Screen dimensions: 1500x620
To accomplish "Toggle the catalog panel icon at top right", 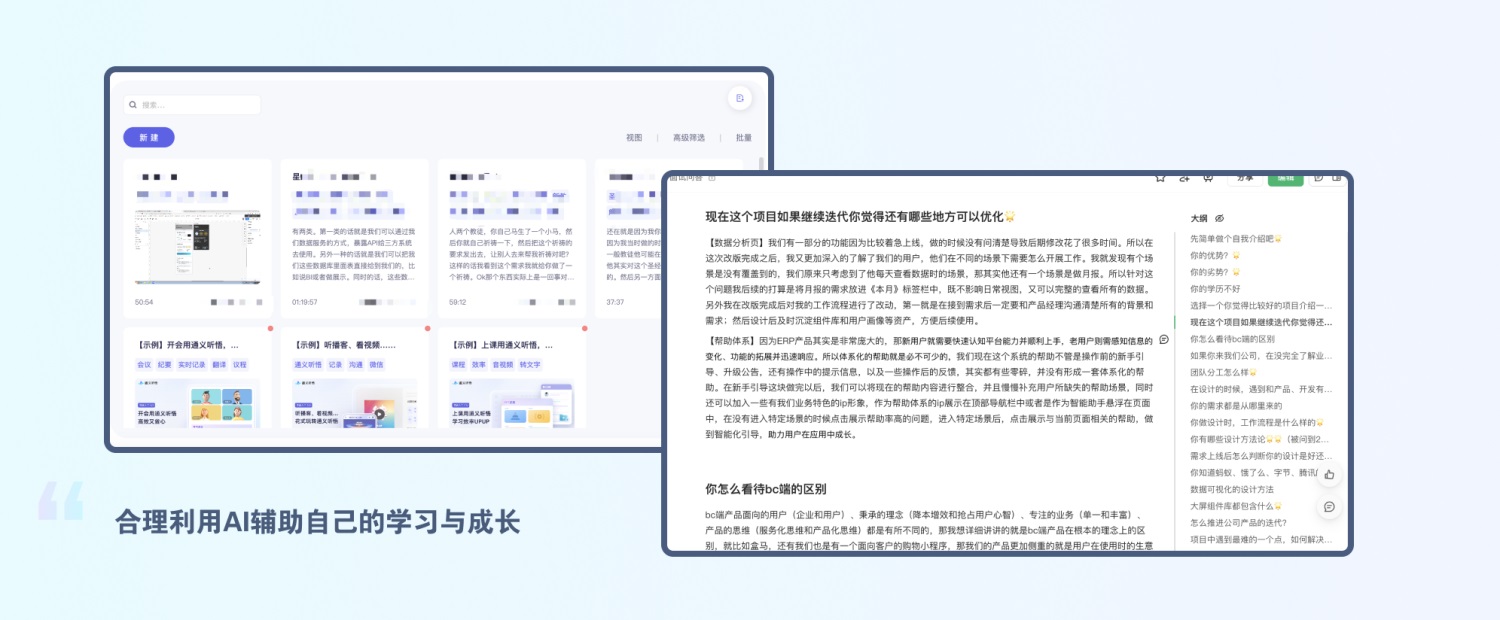I will click(x=1338, y=178).
